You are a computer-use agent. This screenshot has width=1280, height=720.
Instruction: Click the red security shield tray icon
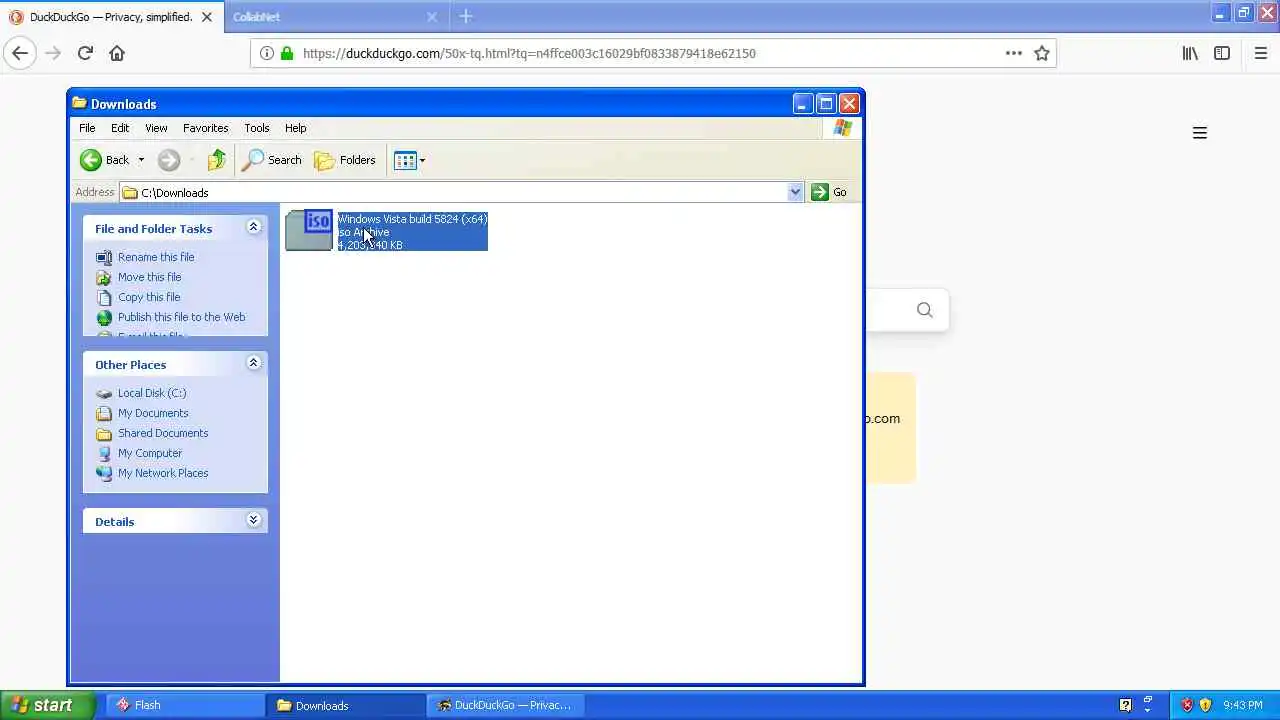(1187, 705)
